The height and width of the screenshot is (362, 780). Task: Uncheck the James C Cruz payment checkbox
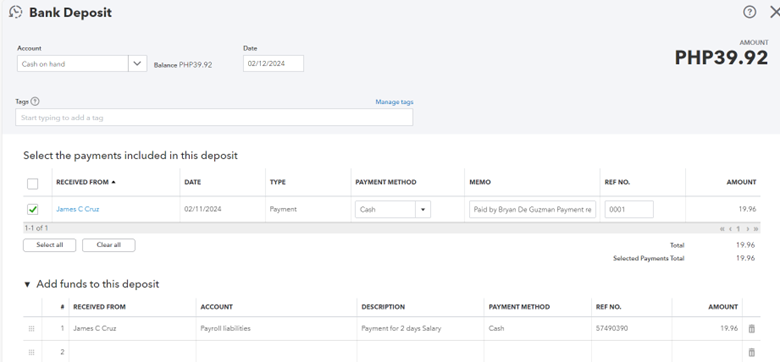click(x=32, y=209)
